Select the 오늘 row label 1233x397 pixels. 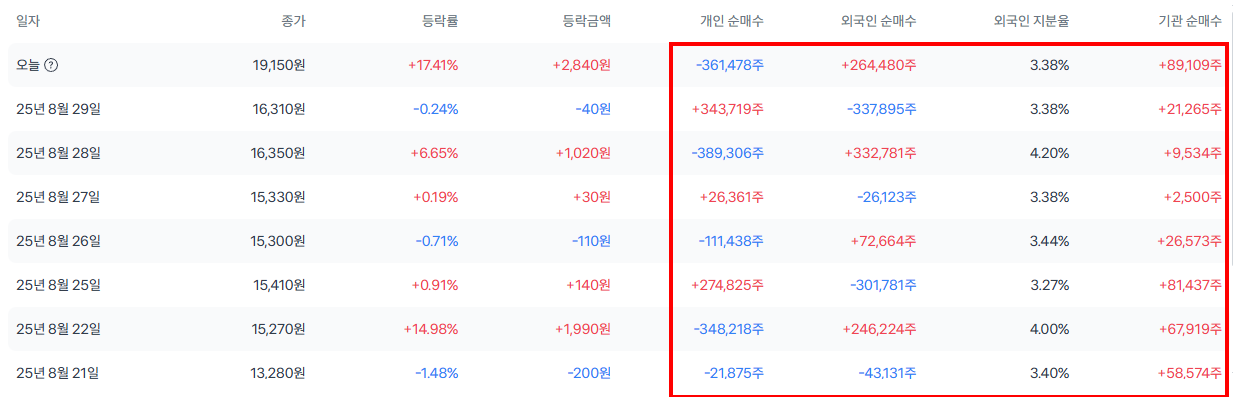pyautogui.click(x=27, y=65)
